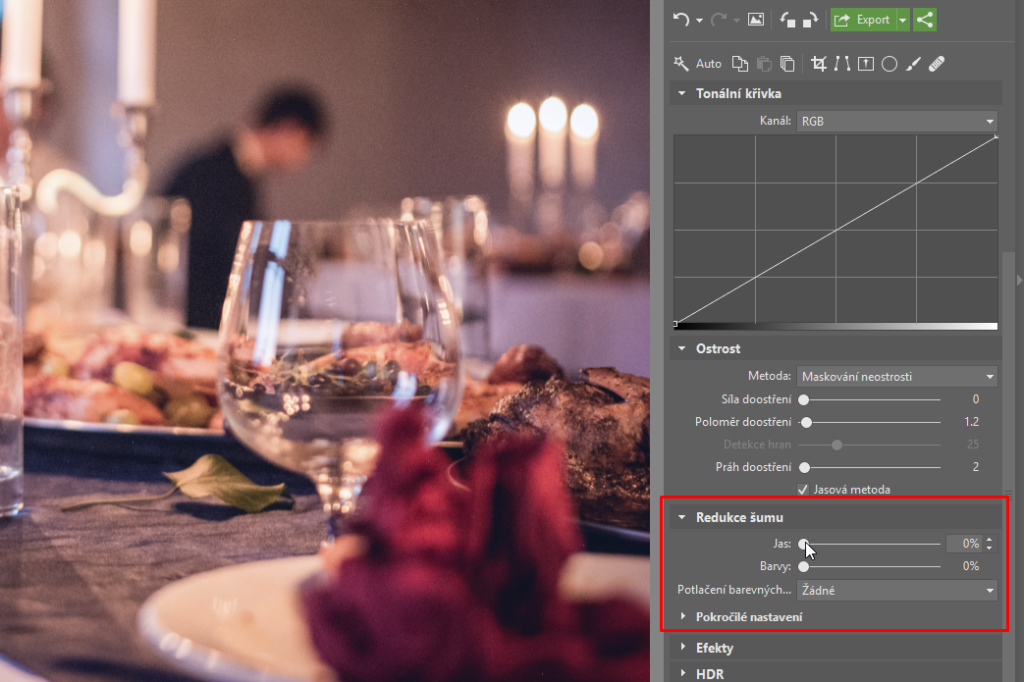The width and height of the screenshot is (1024, 682).
Task: Click the Detekce hran slider handle
Action: tap(837, 445)
